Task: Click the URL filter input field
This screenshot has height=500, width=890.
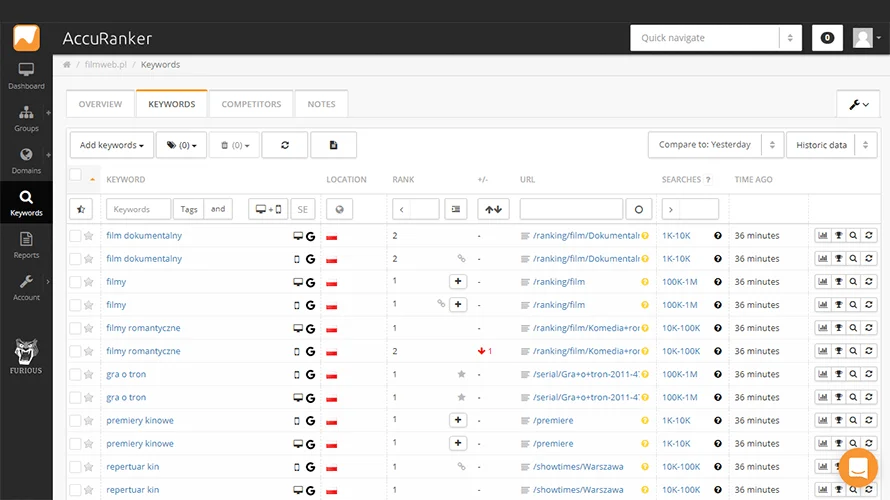Action: click(572, 209)
